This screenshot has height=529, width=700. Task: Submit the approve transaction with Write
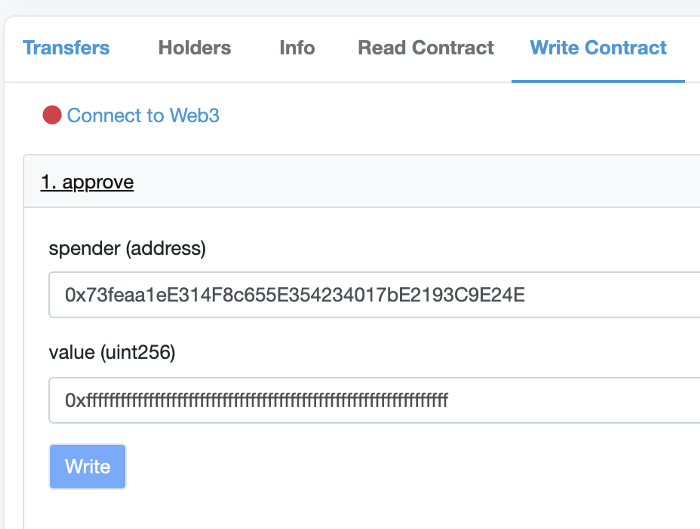pyautogui.click(x=88, y=466)
